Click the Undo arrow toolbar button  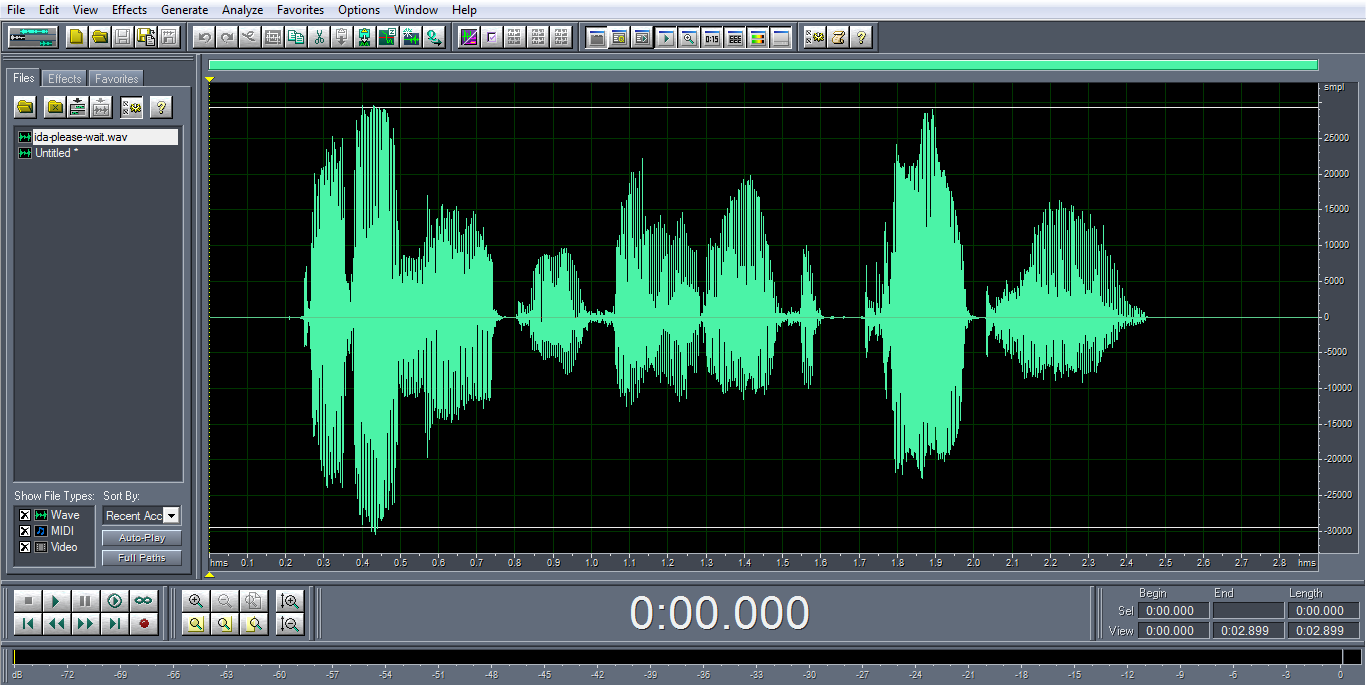204,37
